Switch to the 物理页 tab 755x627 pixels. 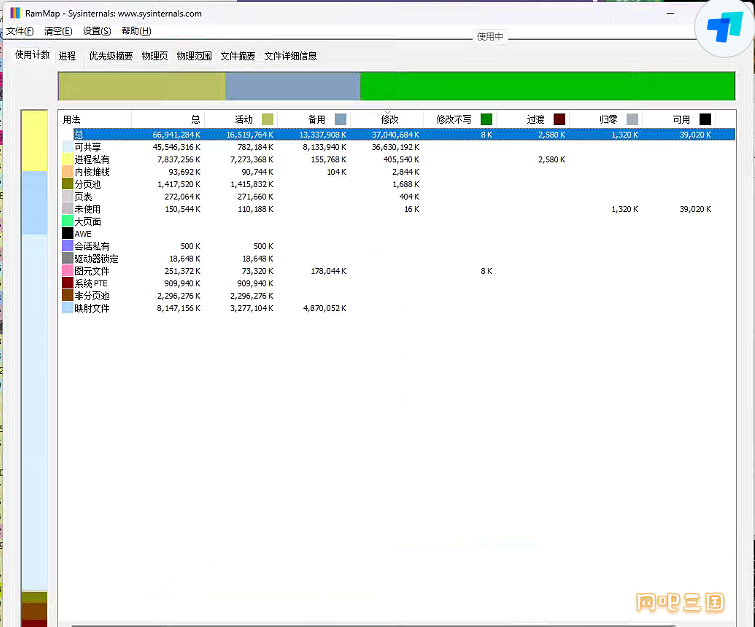tap(154, 56)
